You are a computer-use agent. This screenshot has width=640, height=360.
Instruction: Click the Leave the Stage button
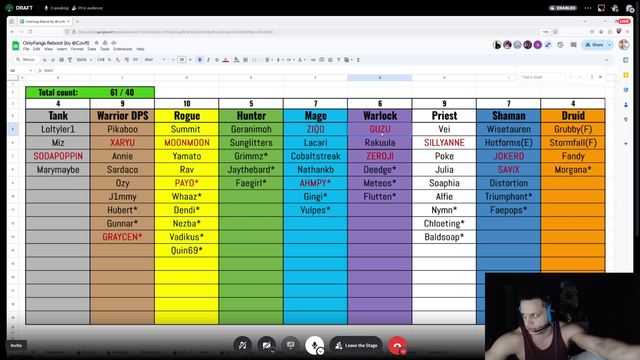356,345
